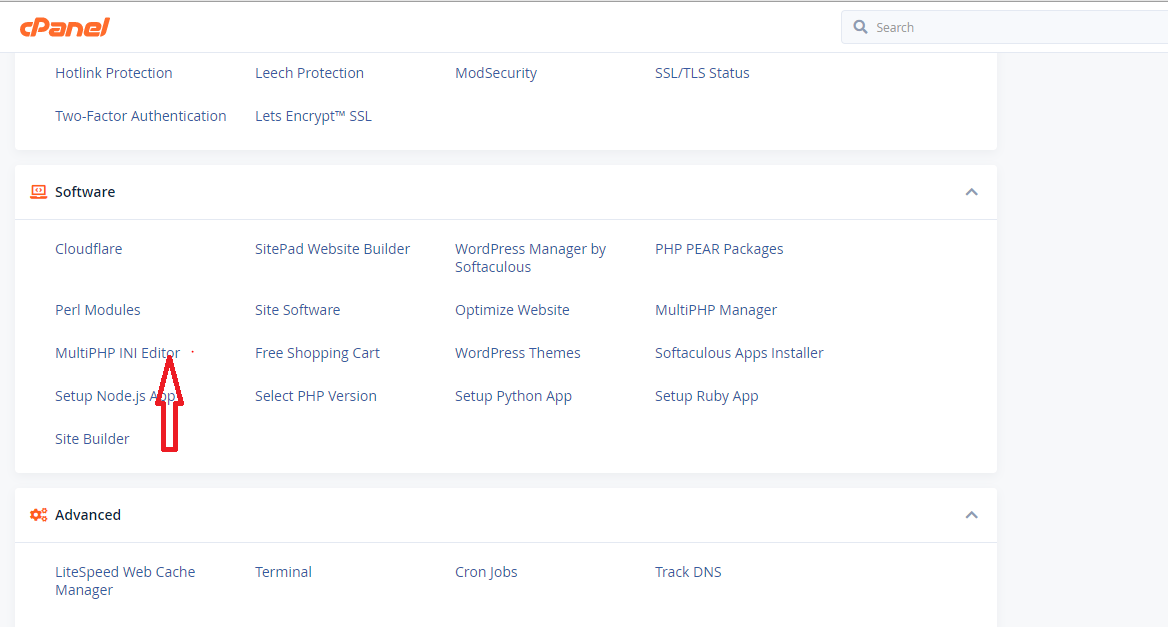Launch SitePad Website Builder
This screenshot has height=627, width=1168.
click(332, 249)
